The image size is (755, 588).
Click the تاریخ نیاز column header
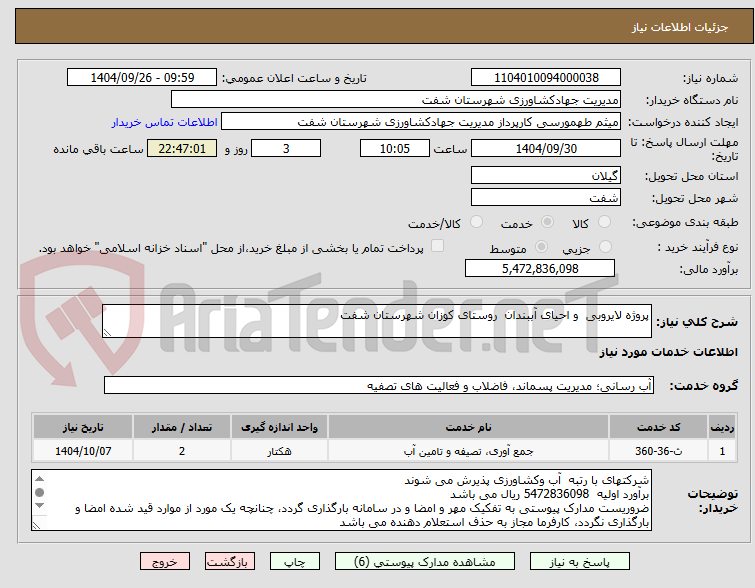tap(83, 427)
